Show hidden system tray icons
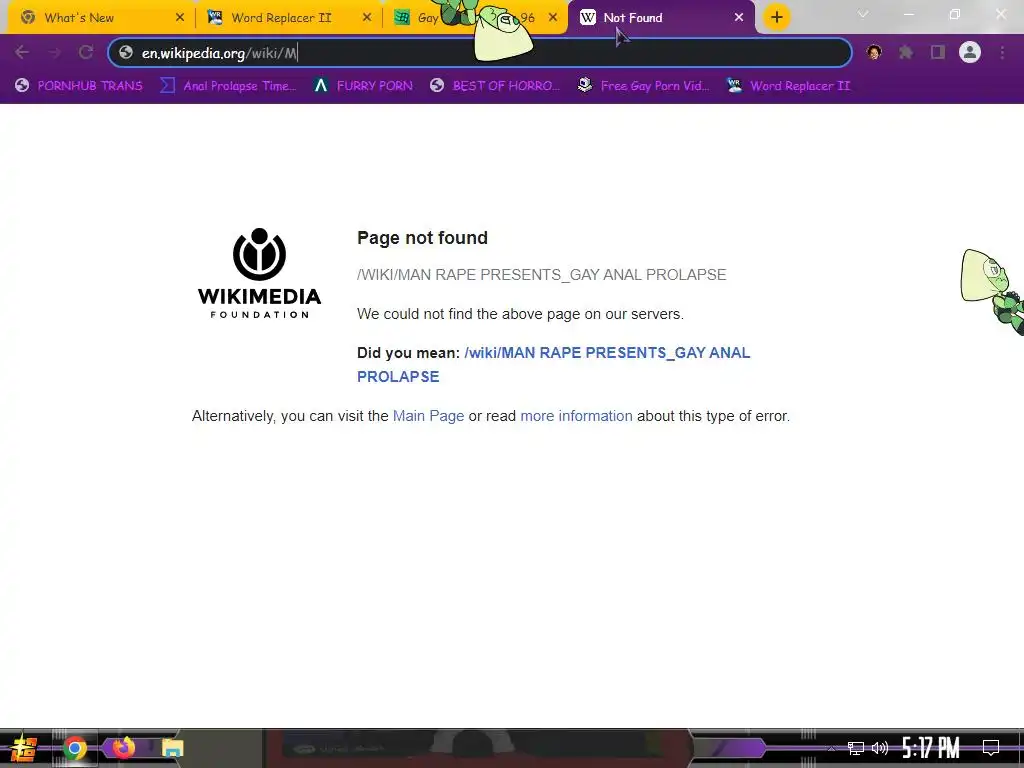Image resolution: width=1024 pixels, height=768 pixels. click(831, 748)
